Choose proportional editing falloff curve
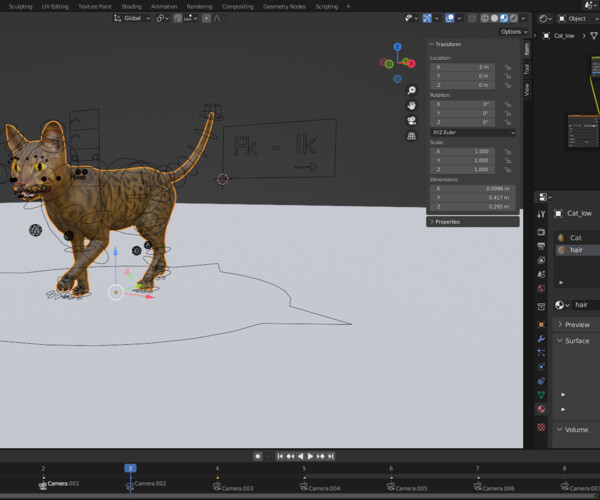 pyautogui.click(x=218, y=18)
